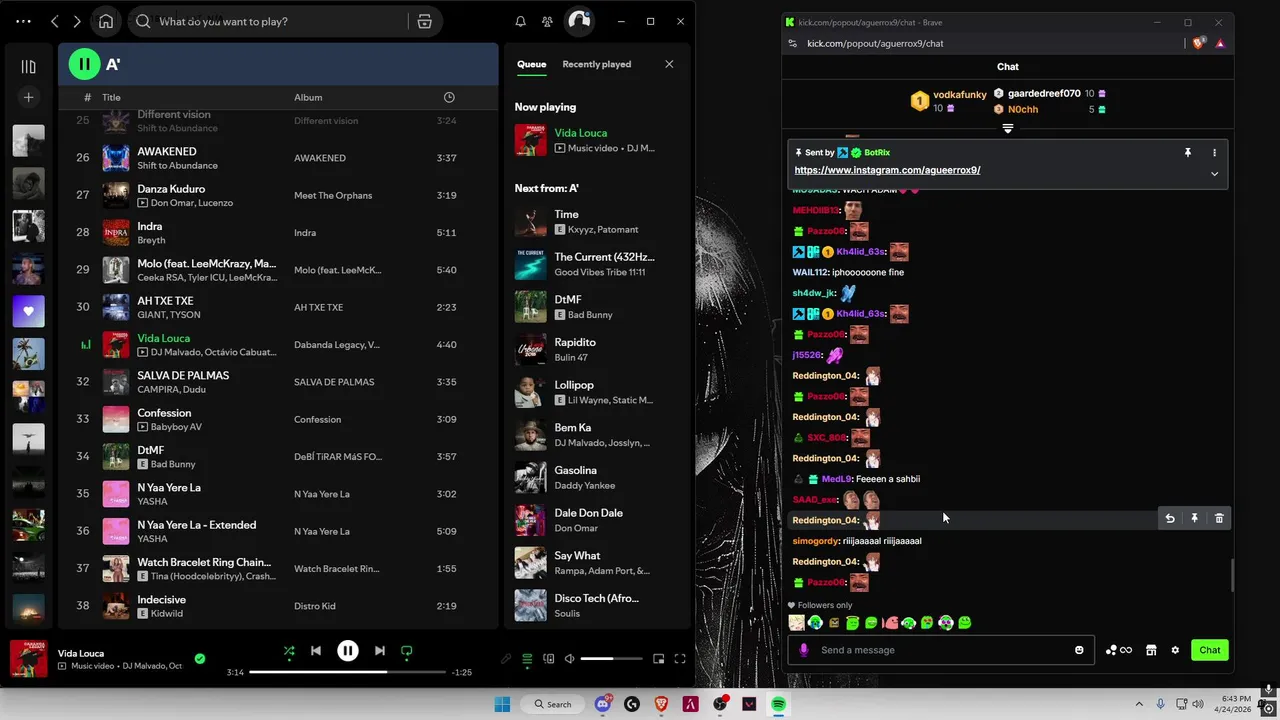Open Spotify three-dots main menu
Viewport: 1280px width, 720px height.
(24, 21)
